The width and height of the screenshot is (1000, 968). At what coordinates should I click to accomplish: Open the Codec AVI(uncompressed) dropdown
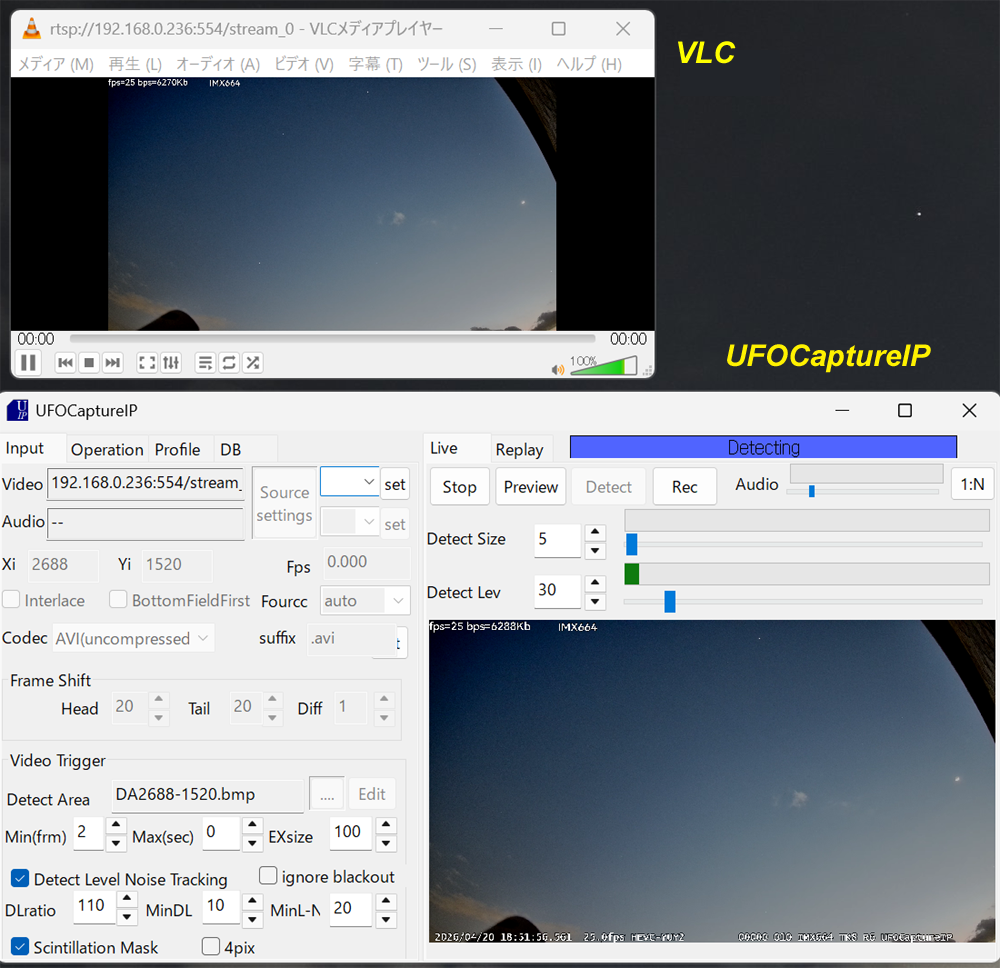pos(132,637)
